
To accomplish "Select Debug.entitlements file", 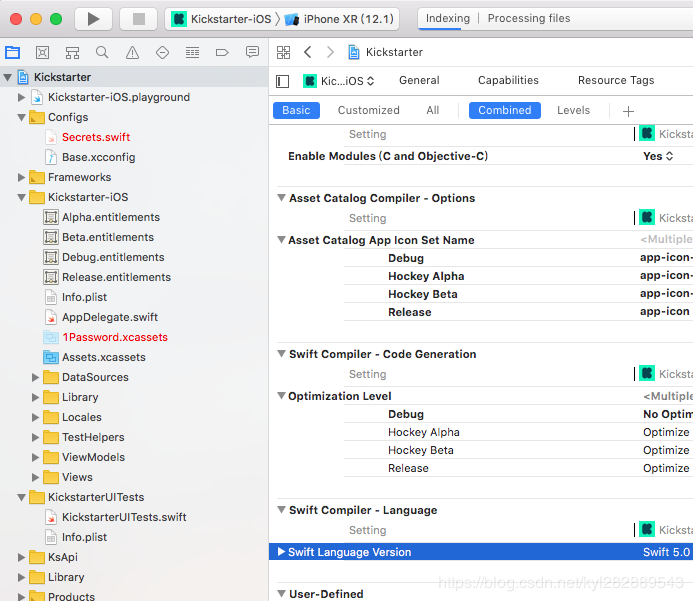I will click(x=113, y=257).
